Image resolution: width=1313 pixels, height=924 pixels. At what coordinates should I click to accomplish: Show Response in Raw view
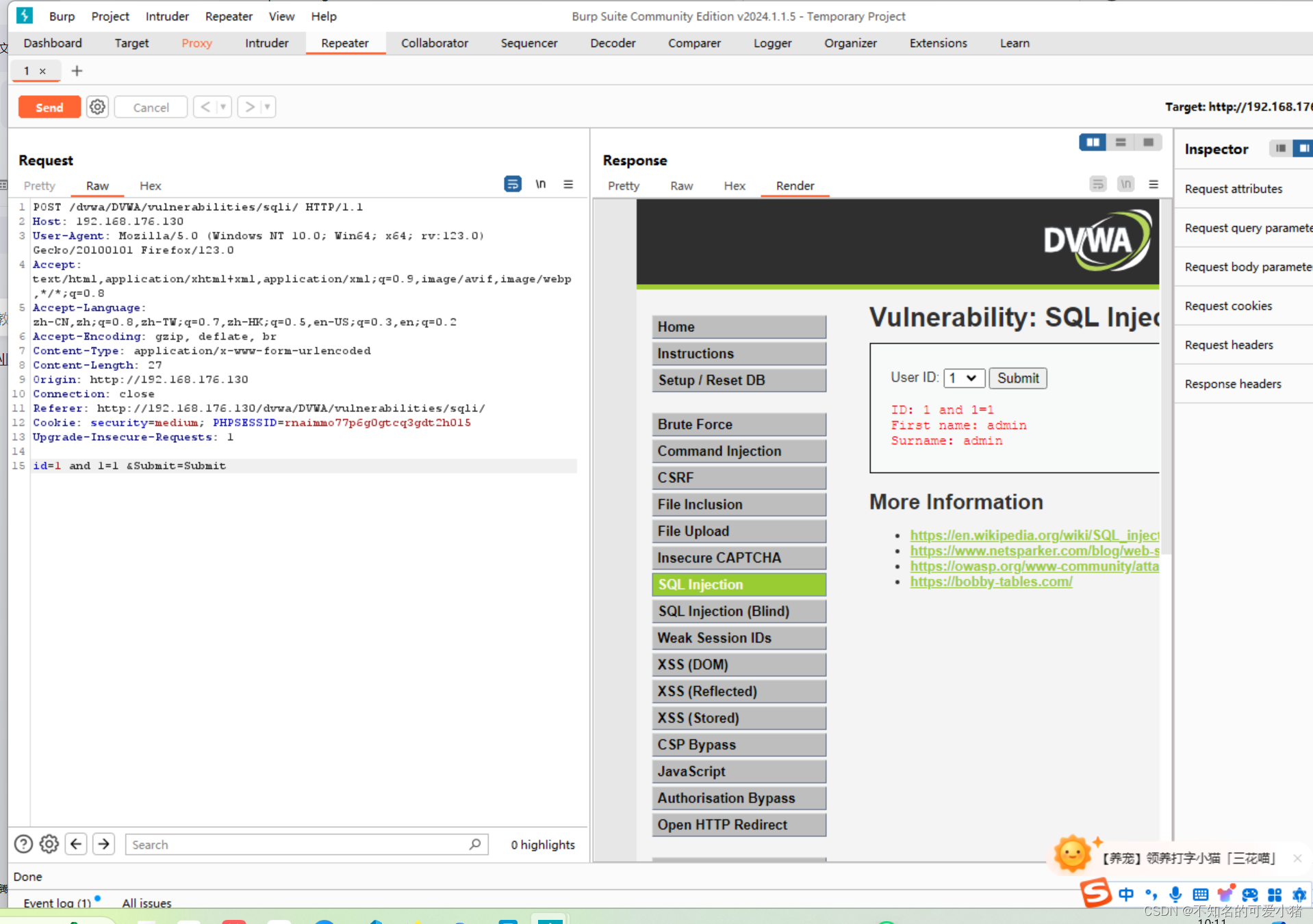pyautogui.click(x=681, y=185)
